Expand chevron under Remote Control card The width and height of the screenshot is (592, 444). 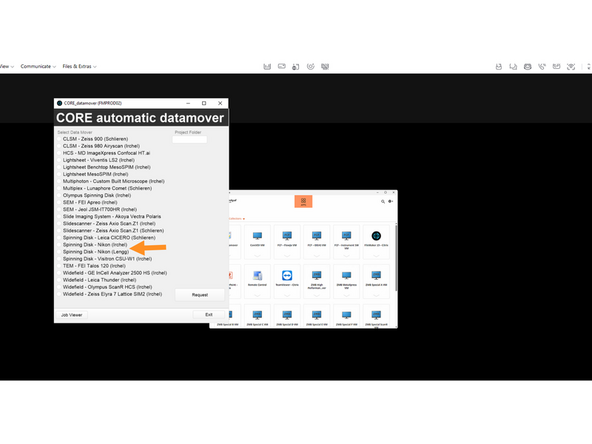tap(257, 295)
